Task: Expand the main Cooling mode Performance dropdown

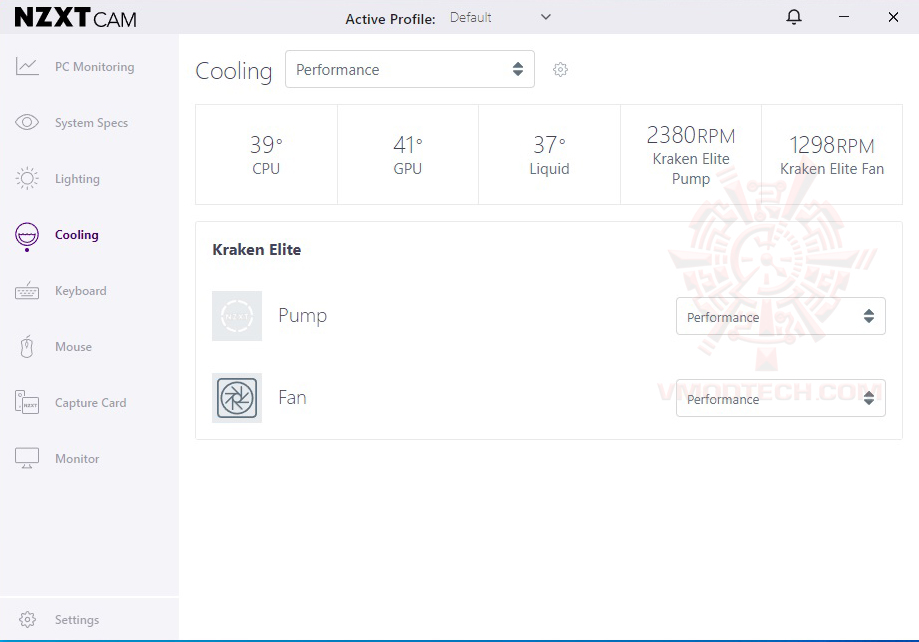Action: 410,69
